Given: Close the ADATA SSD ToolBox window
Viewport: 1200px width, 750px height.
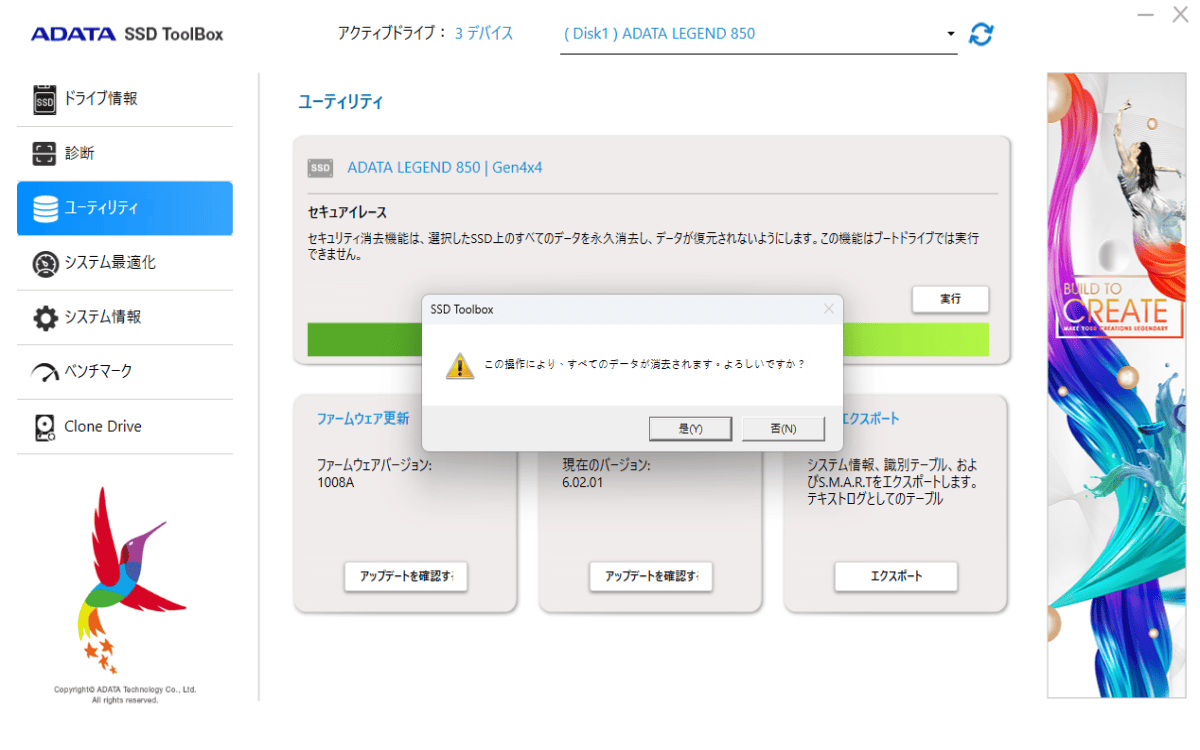Looking at the screenshot, I should (x=1179, y=15).
